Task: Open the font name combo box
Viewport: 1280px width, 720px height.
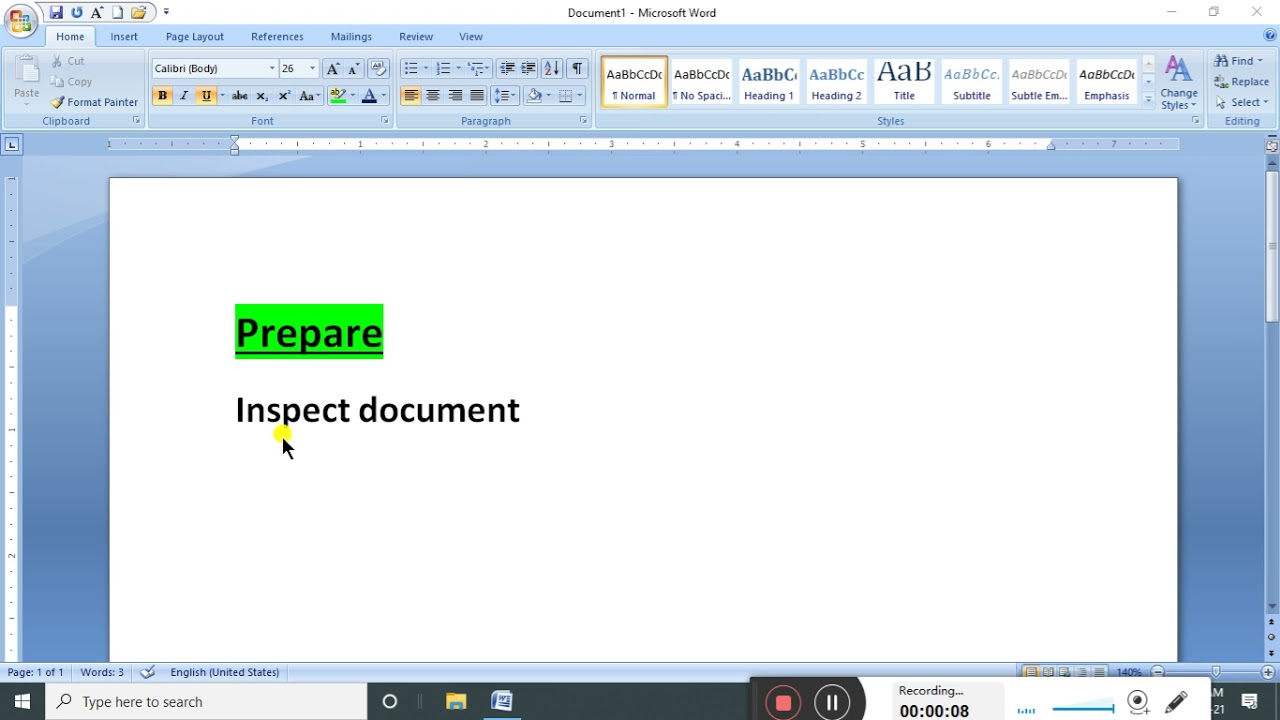Action: pyautogui.click(x=214, y=68)
